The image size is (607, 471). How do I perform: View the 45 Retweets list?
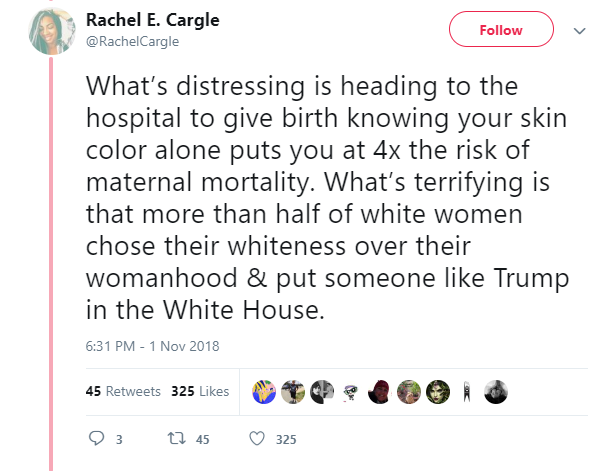(123, 391)
